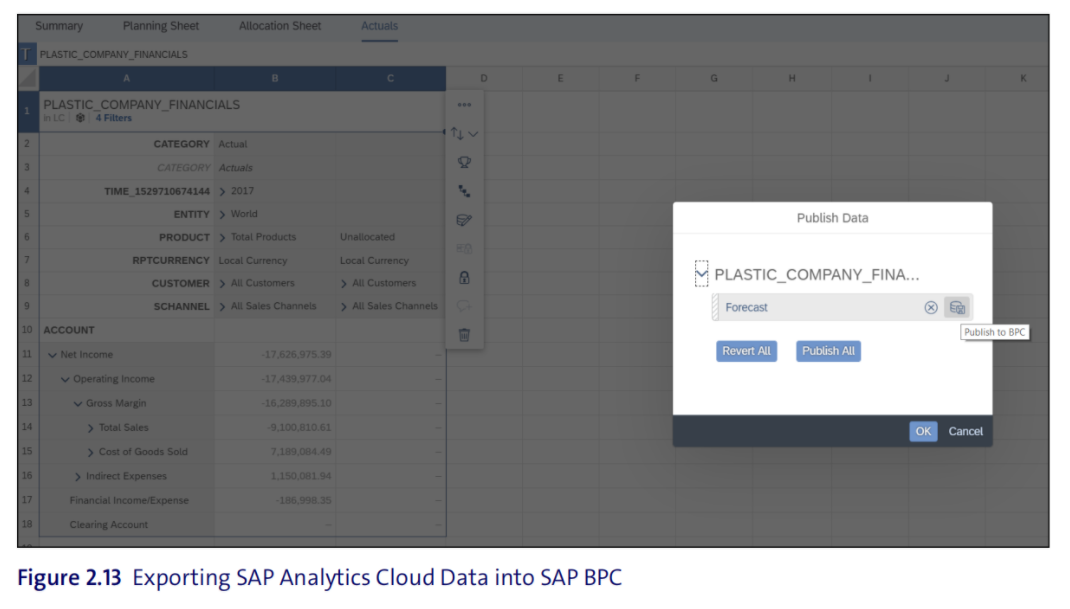Expand All Sales Channels in column C
The width and height of the screenshot is (1070, 609).
(x=344, y=307)
